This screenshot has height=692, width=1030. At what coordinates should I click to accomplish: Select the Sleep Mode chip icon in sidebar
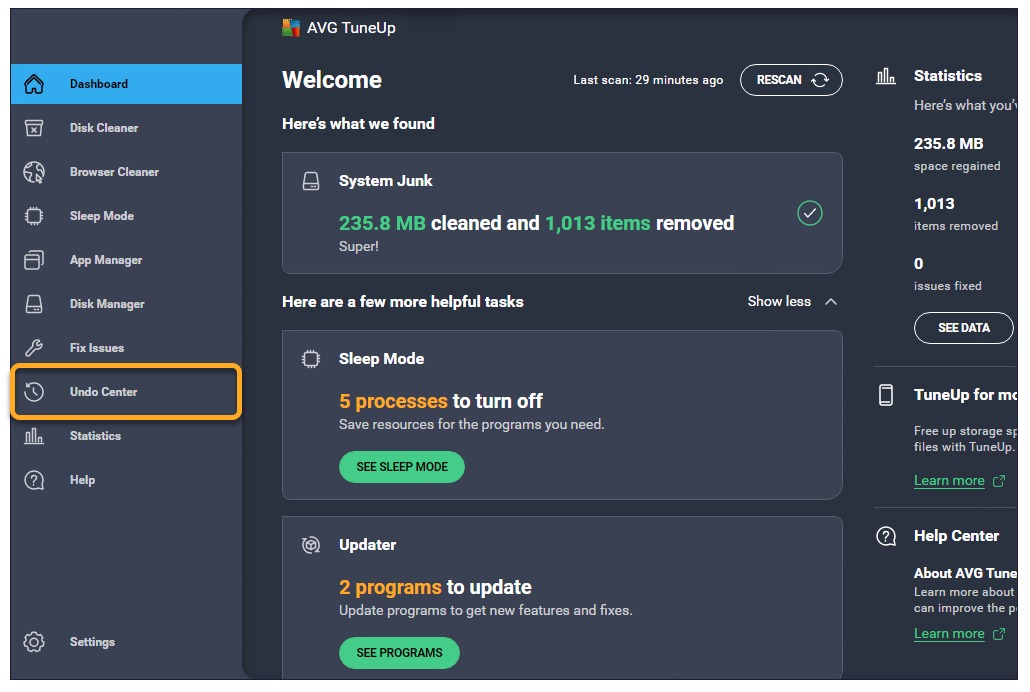tap(34, 216)
